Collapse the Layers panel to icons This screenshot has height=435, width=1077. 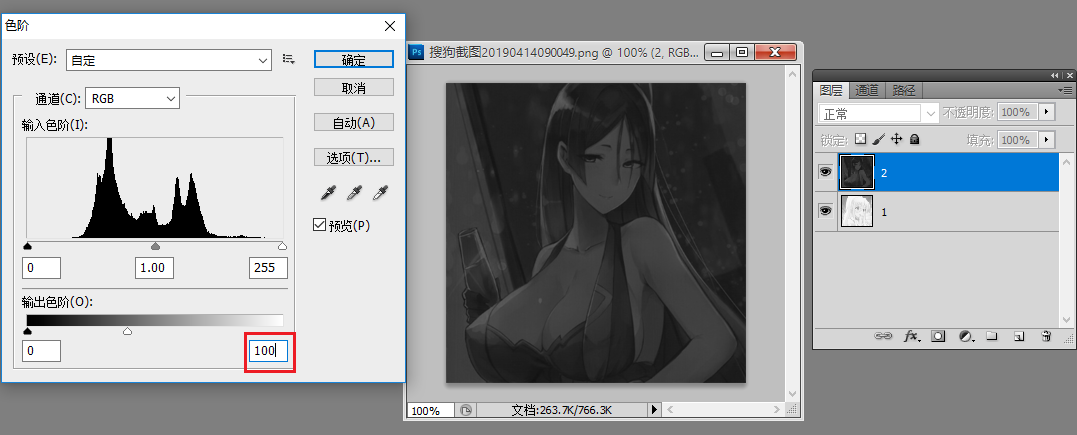click(1055, 75)
